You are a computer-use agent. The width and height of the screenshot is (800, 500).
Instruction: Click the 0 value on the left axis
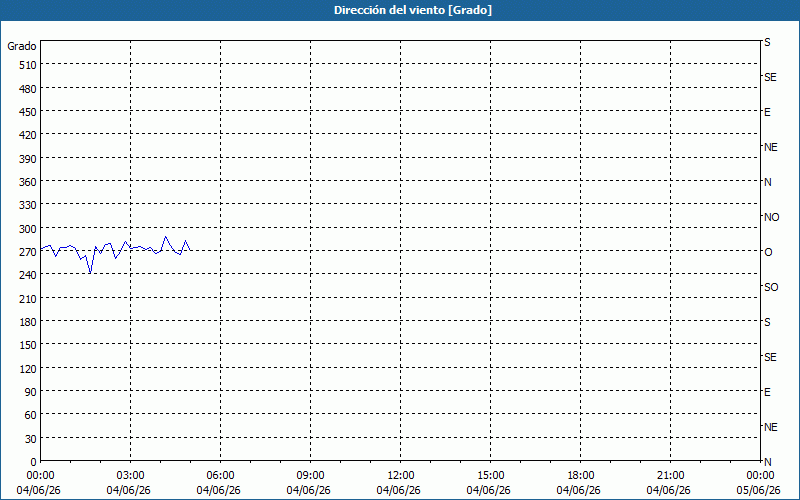coord(34,462)
